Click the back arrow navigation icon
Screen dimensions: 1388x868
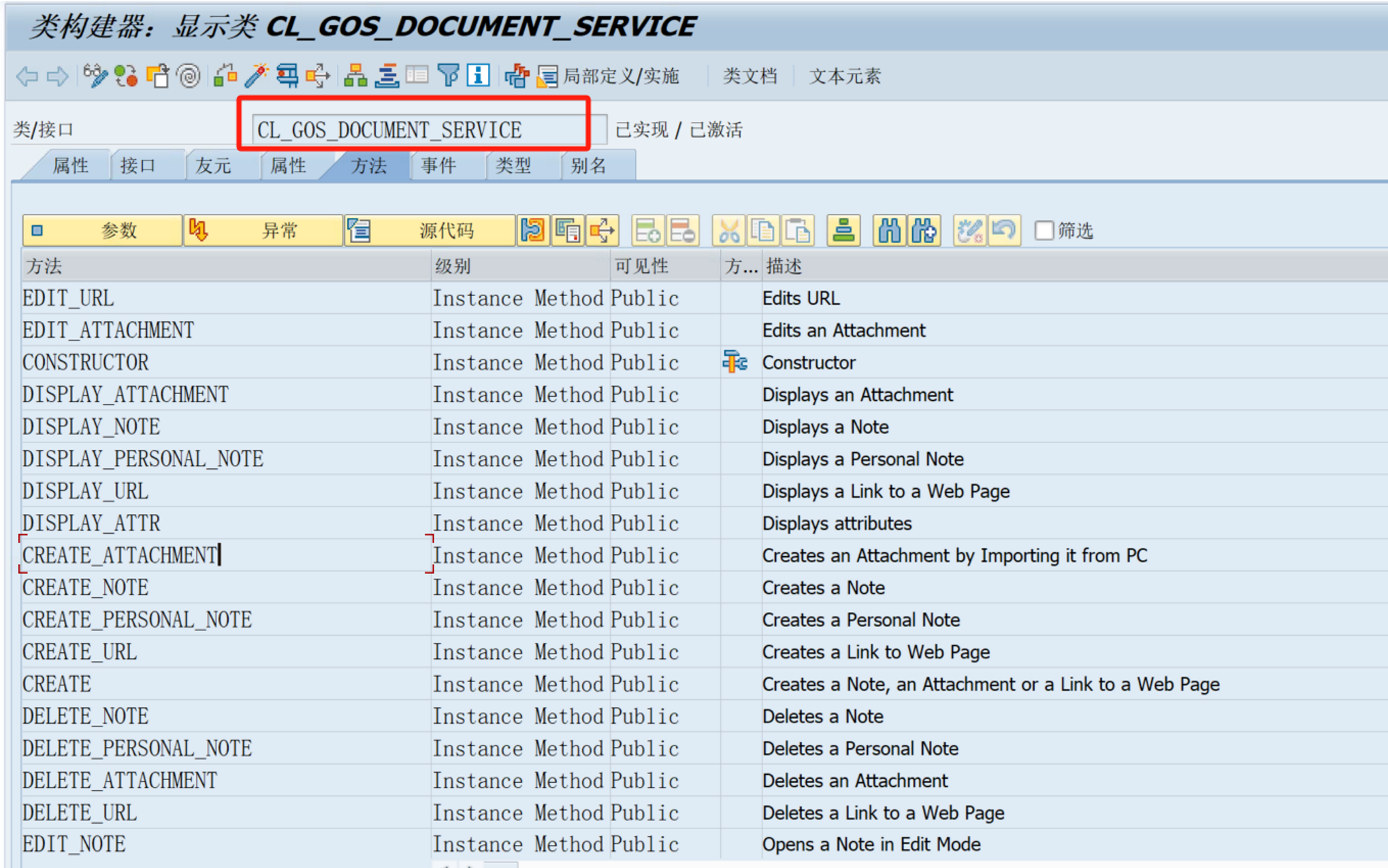pyautogui.click(x=27, y=76)
